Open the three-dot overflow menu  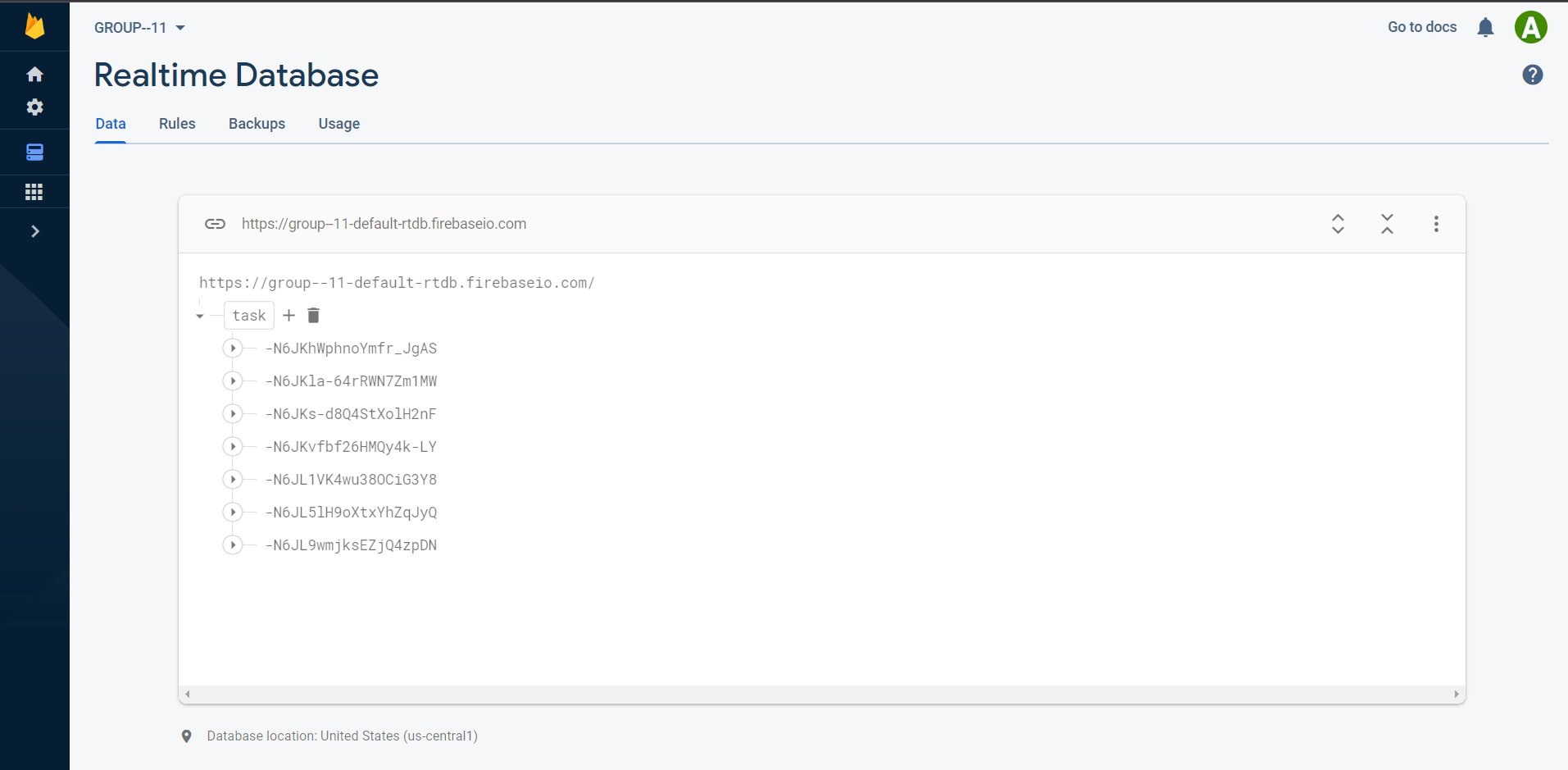click(1436, 223)
